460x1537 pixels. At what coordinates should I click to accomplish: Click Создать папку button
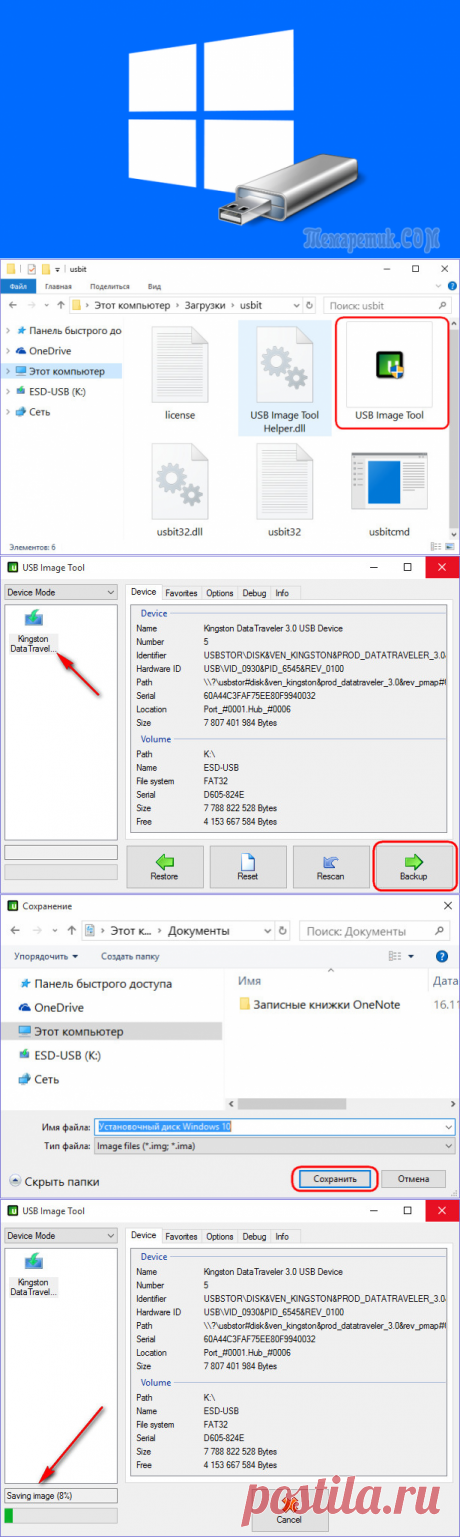click(x=131, y=956)
